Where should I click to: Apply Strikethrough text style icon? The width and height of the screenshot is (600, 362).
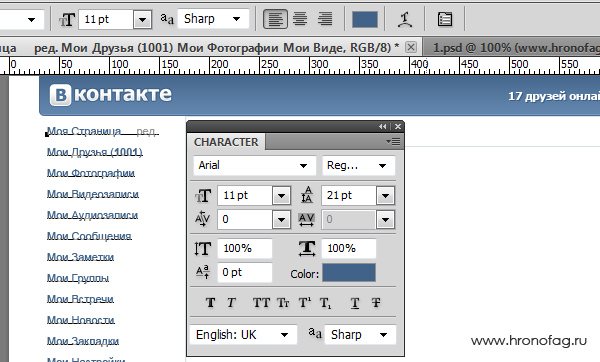tap(376, 303)
